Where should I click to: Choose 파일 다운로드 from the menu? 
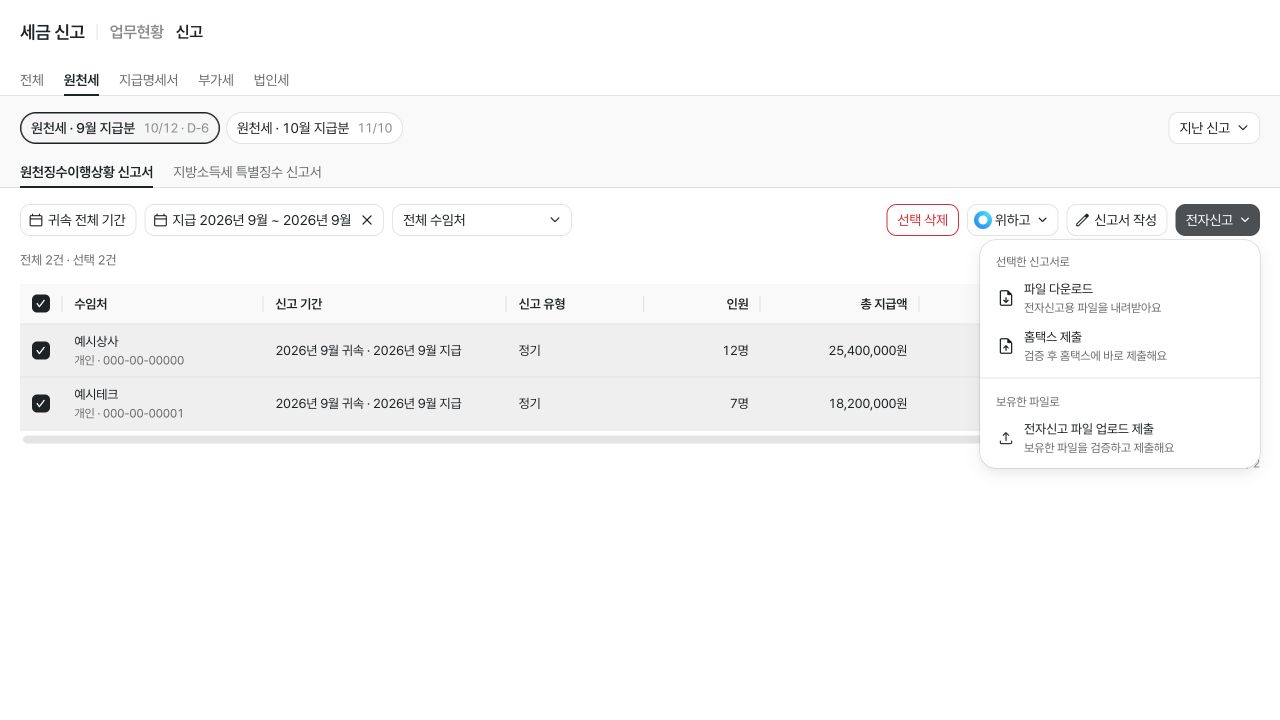pyautogui.click(x=1120, y=298)
